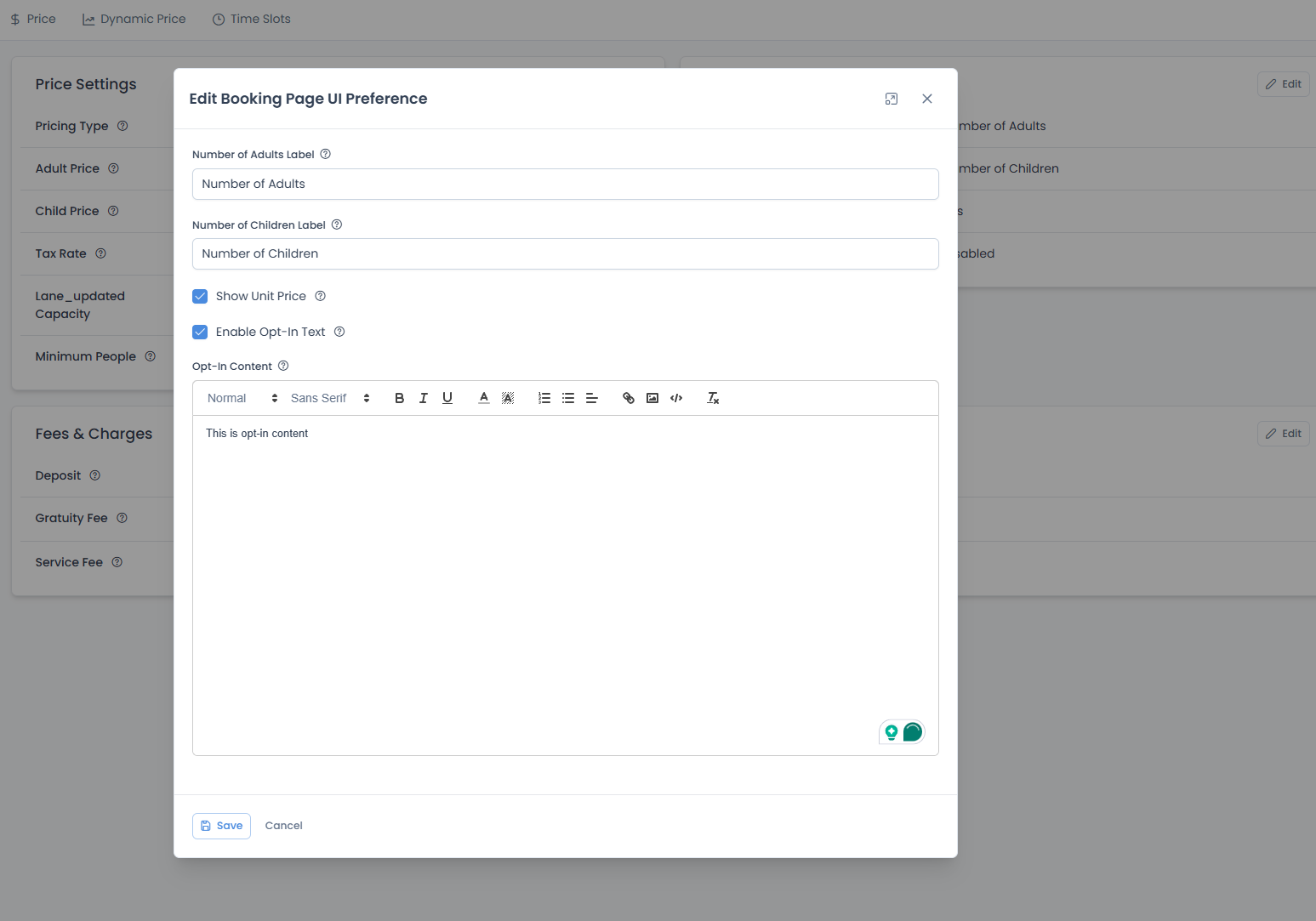
Task: Toggle italic formatting in the editor toolbar
Action: [x=423, y=398]
